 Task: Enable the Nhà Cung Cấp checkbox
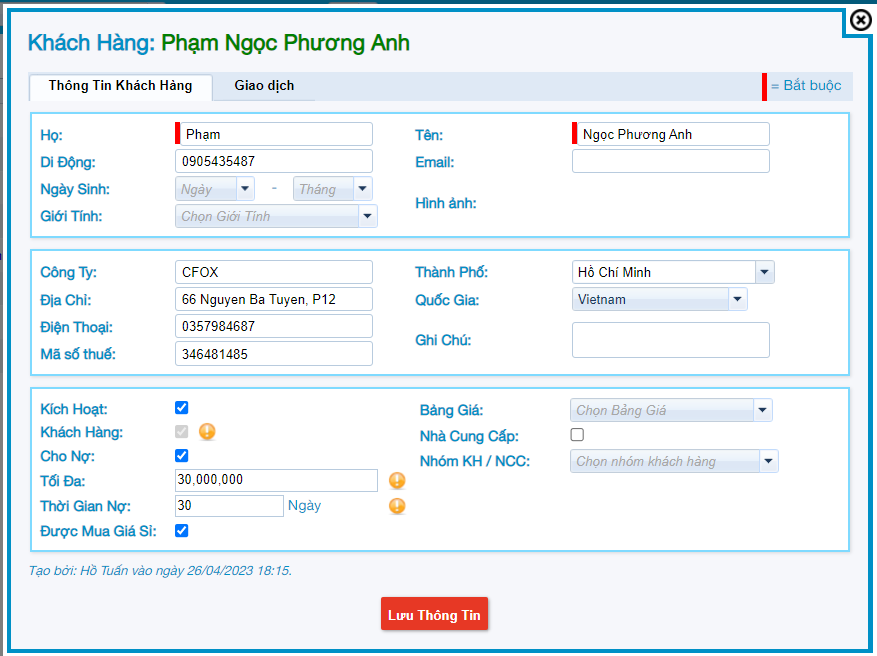577,435
